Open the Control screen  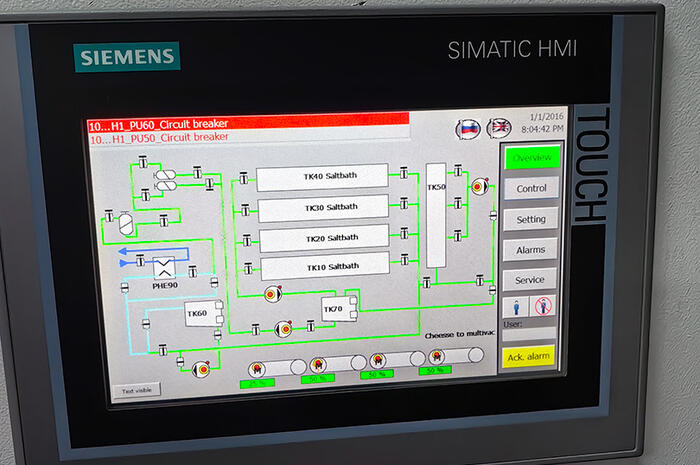tap(531, 188)
